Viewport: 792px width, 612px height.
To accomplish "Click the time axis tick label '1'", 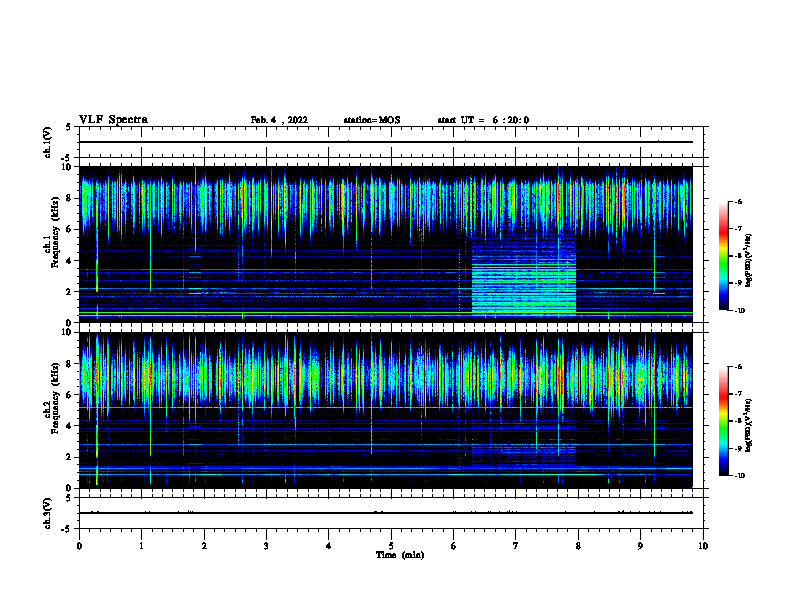I will coord(141,546).
